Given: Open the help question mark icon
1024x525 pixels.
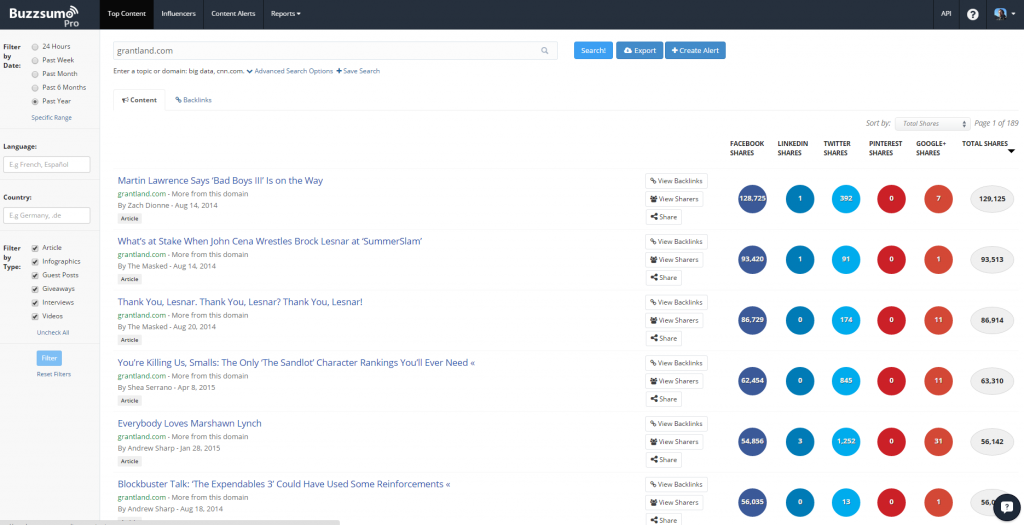Looking at the screenshot, I should (972, 14).
